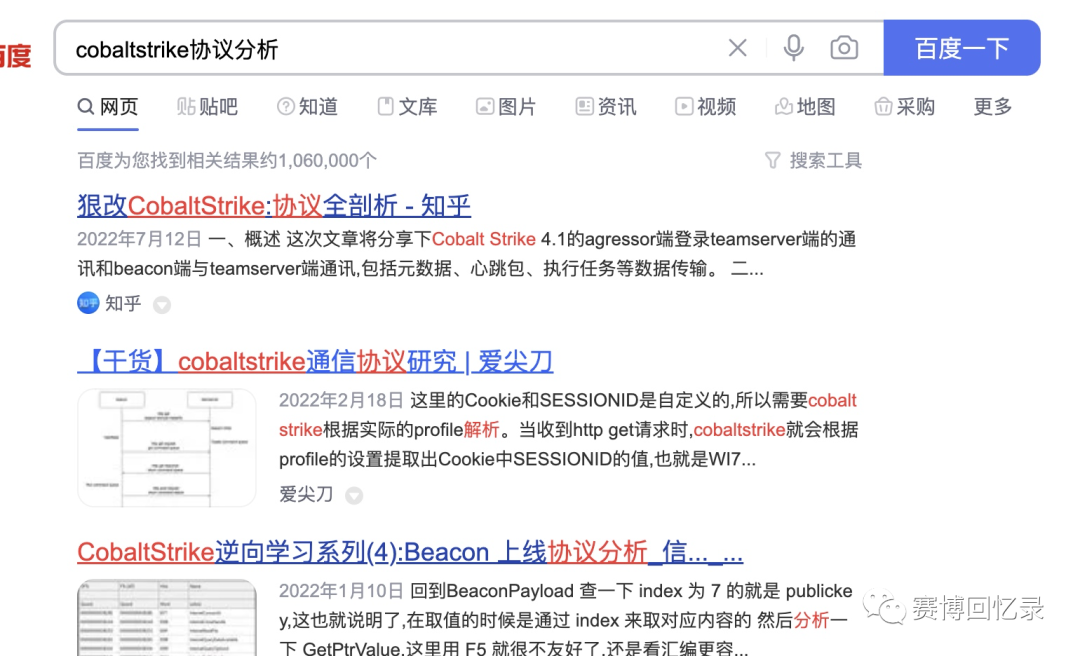Open the 图片 tab

coord(506,107)
